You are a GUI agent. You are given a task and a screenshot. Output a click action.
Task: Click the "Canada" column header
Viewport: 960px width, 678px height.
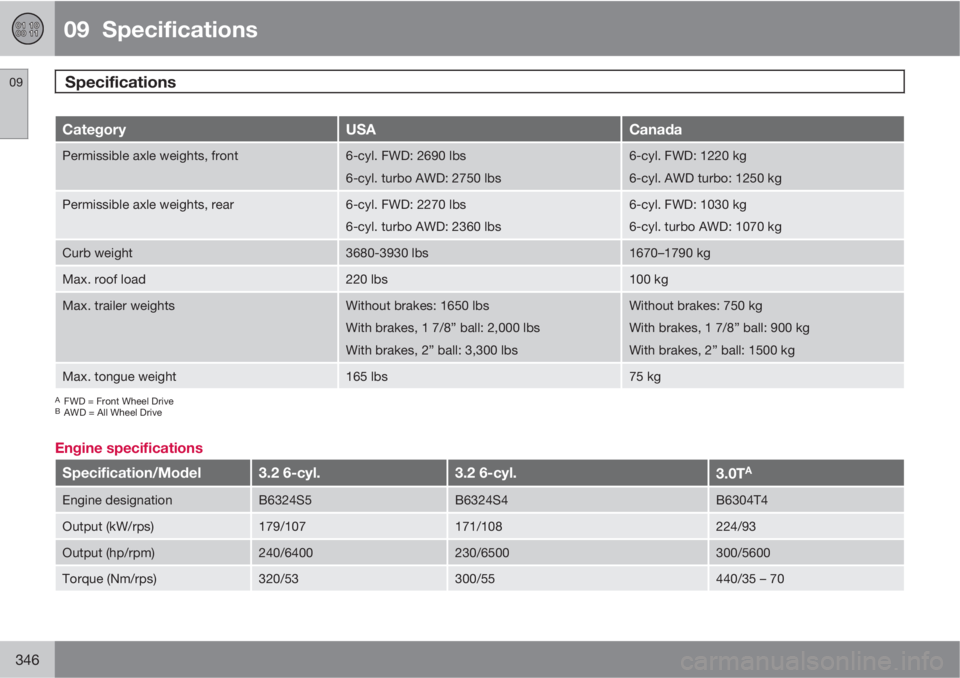[x=763, y=129]
